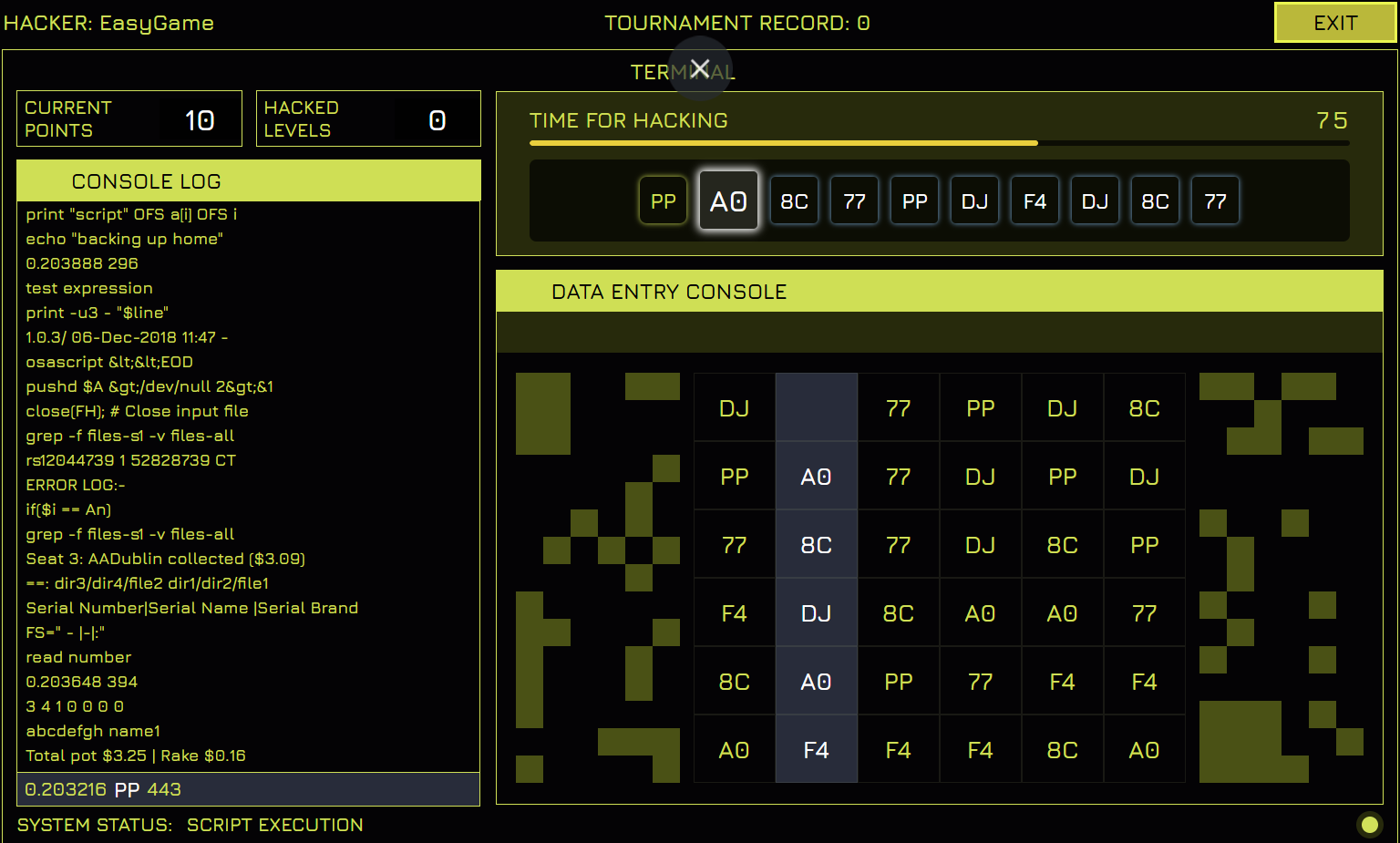Click the top-left DJ grid cell
1400x843 pixels.
click(x=734, y=407)
